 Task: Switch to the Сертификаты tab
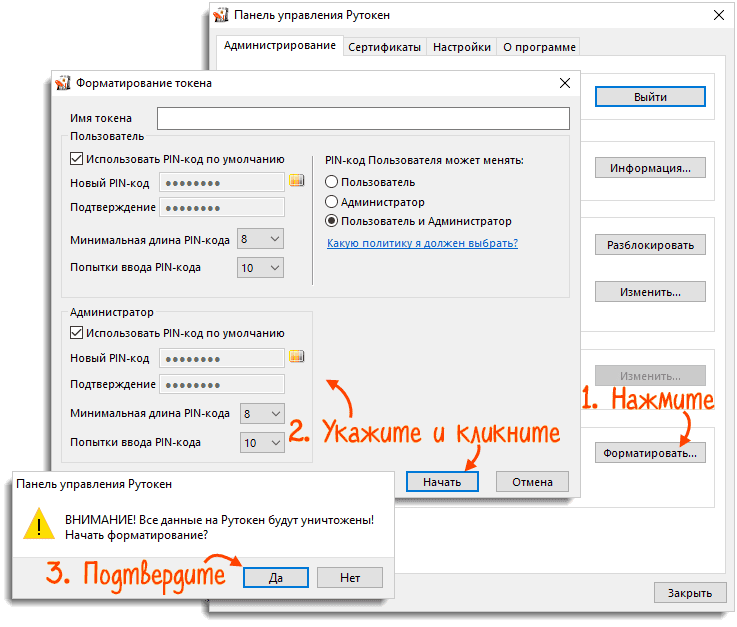(384, 47)
